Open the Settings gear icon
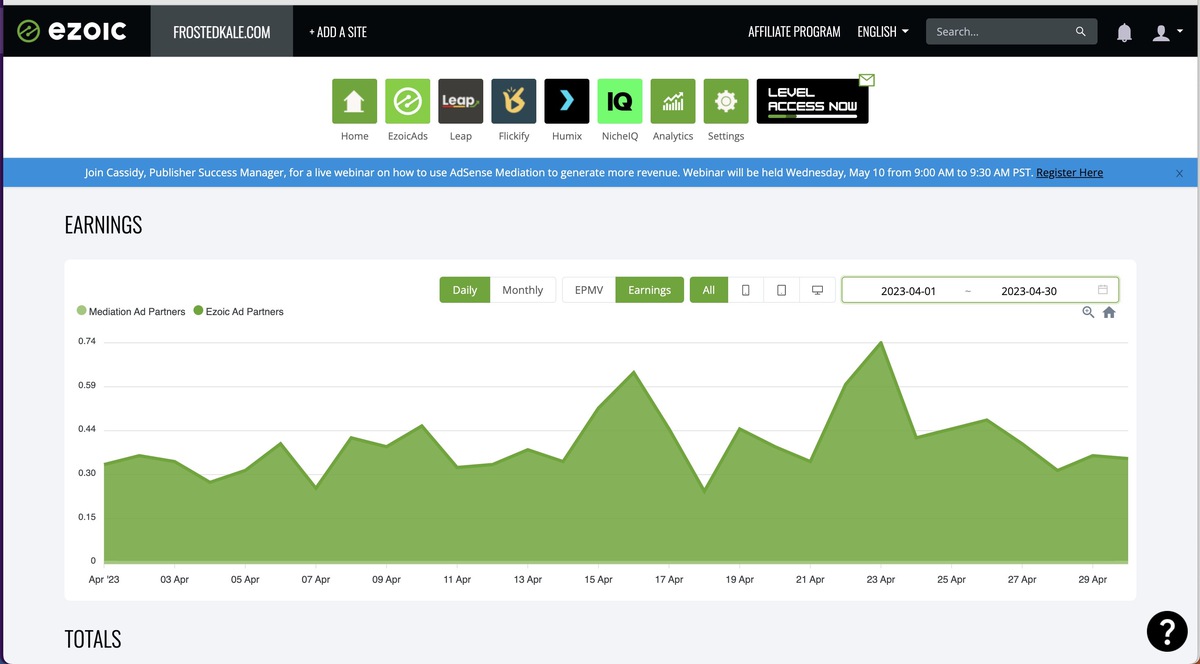The width and height of the screenshot is (1200, 664). coord(726,101)
